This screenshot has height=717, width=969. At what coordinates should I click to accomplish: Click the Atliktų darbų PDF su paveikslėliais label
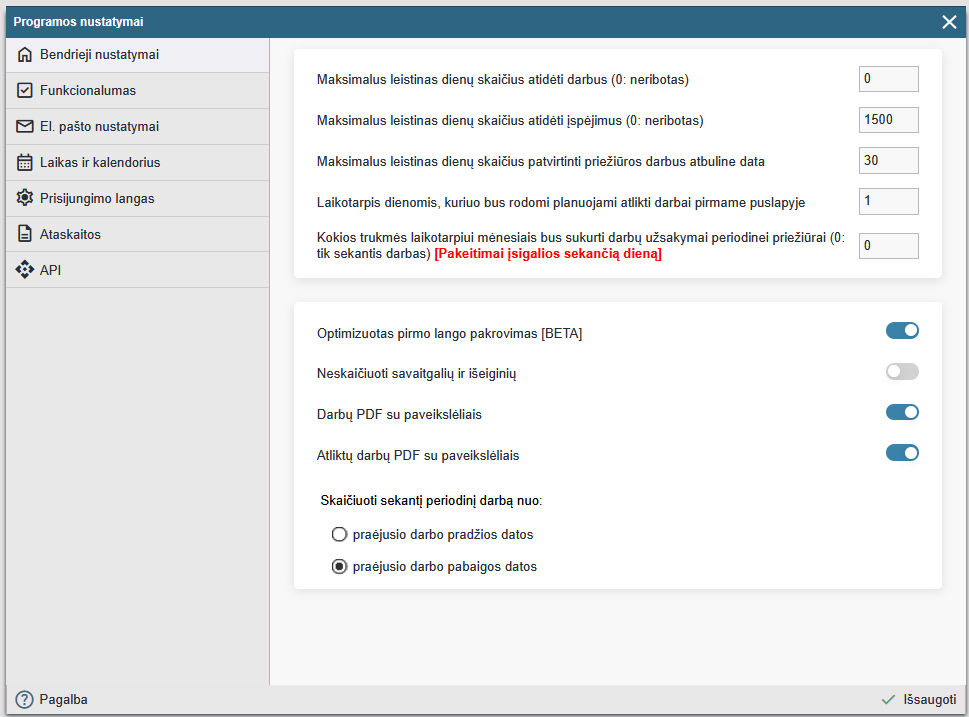click(x=418, y=456)
